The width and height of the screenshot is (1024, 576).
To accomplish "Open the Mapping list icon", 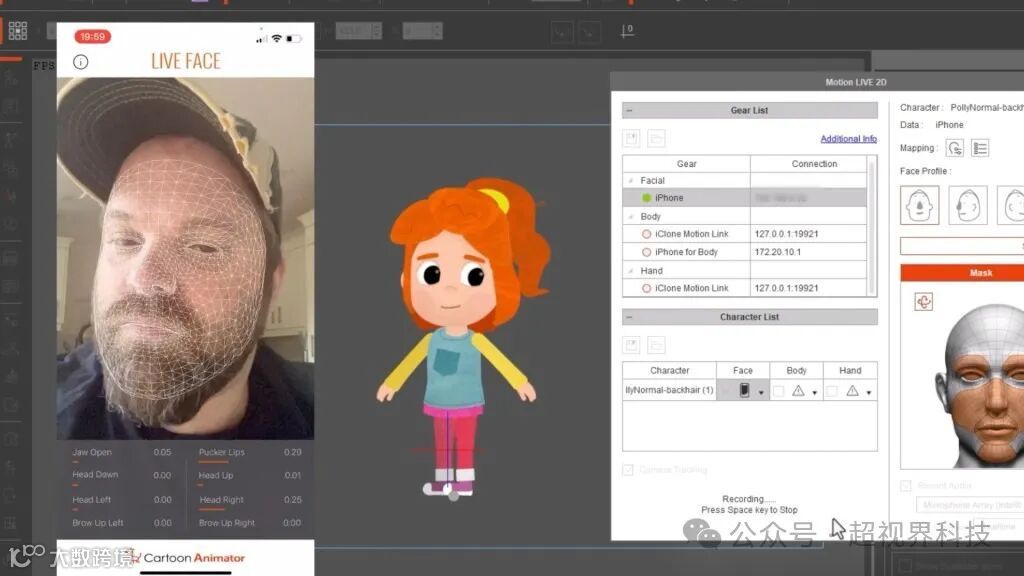I will [980, 148].
